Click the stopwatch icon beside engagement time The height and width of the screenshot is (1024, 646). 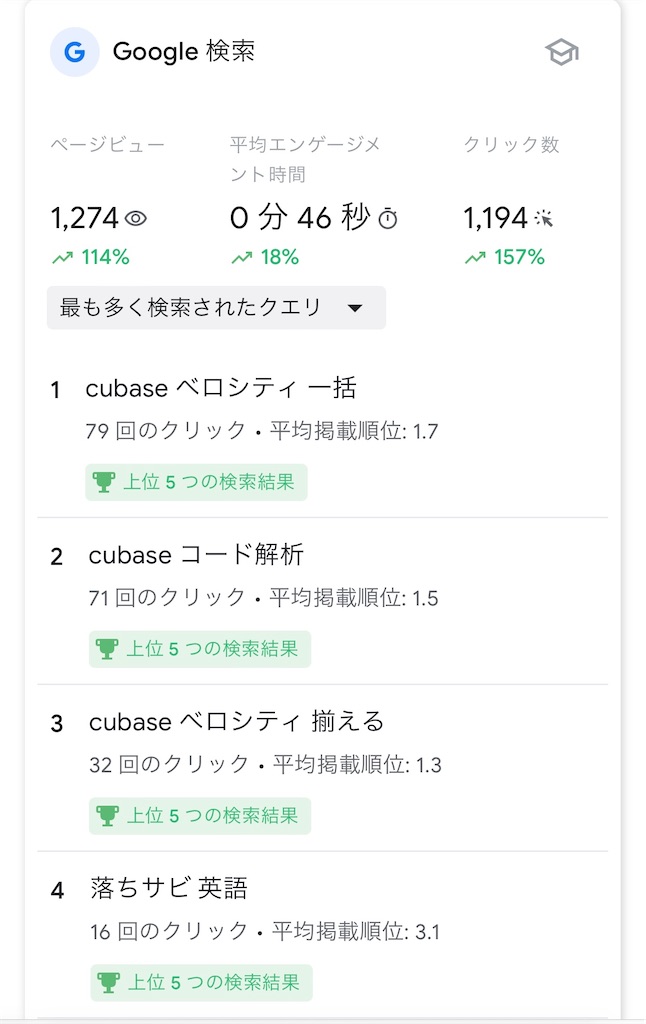[x=390, y=217]
